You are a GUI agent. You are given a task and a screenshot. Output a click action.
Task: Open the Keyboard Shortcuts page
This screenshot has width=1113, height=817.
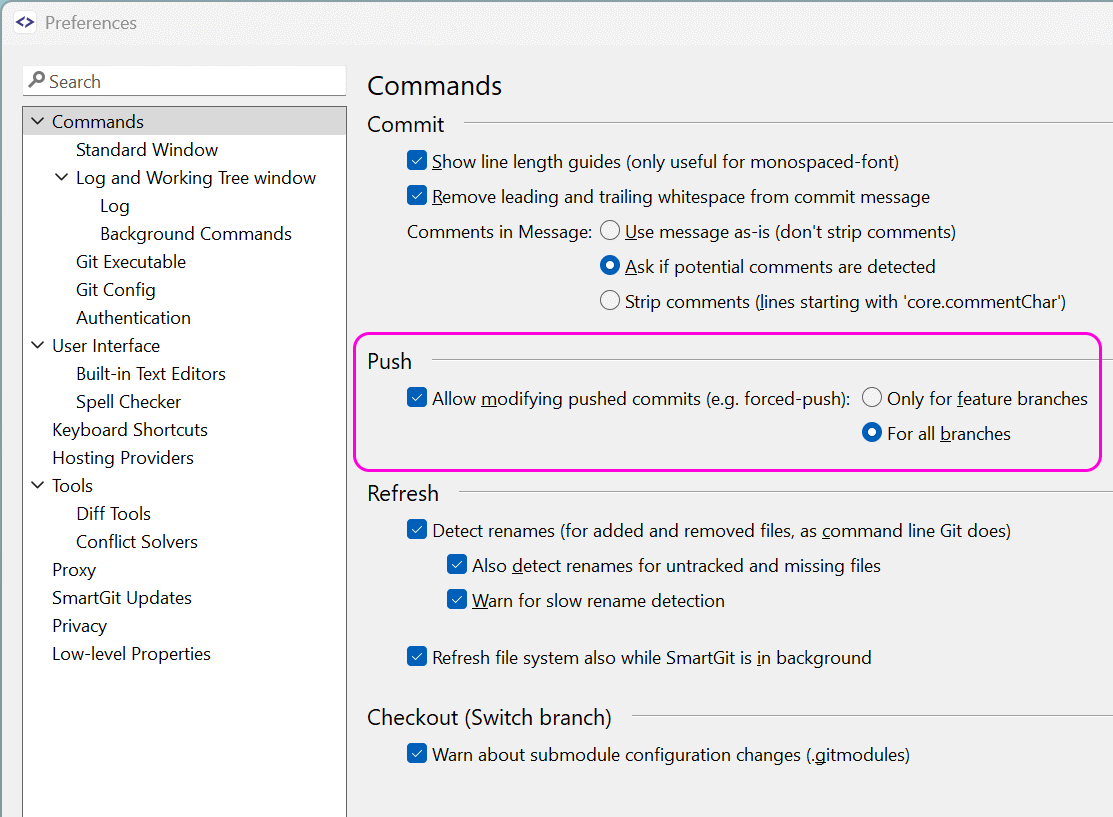129,429
